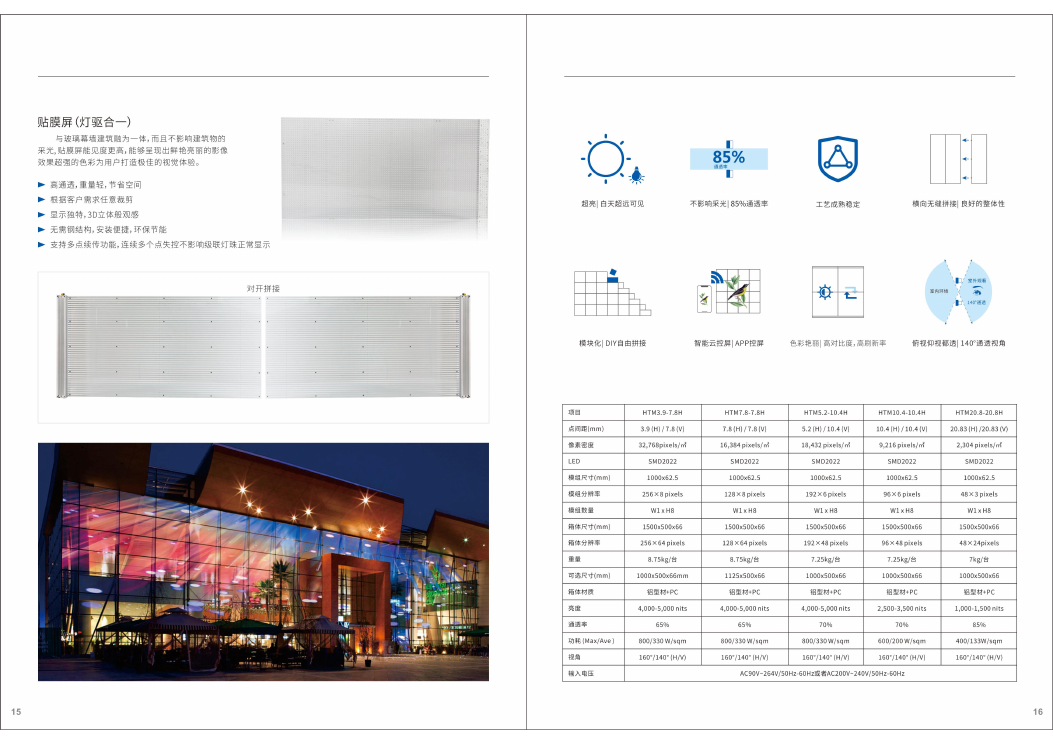
Task: Click the 1000x500x66mm optional size cell
Action: pyautogui.click(x=662, y=576)
